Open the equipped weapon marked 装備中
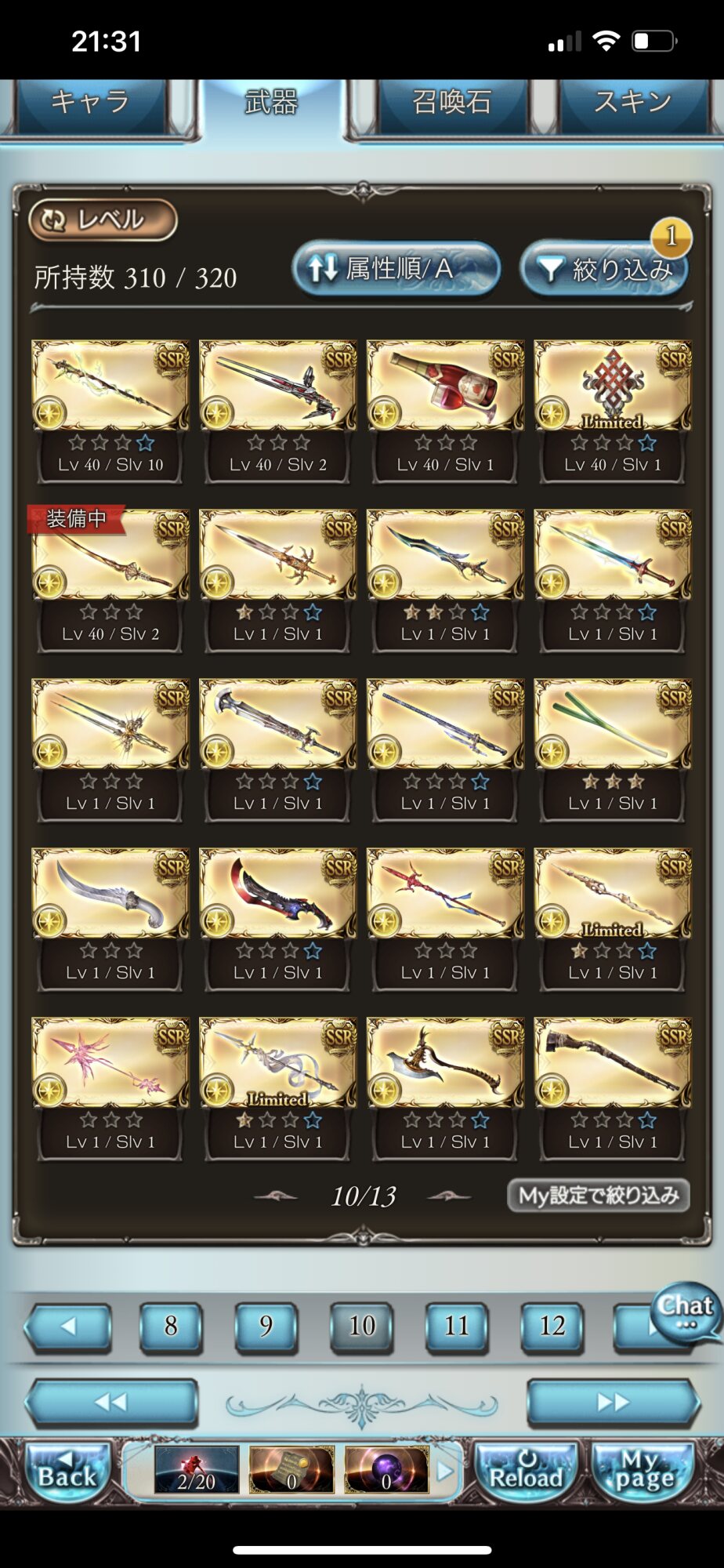 [110, 554]
